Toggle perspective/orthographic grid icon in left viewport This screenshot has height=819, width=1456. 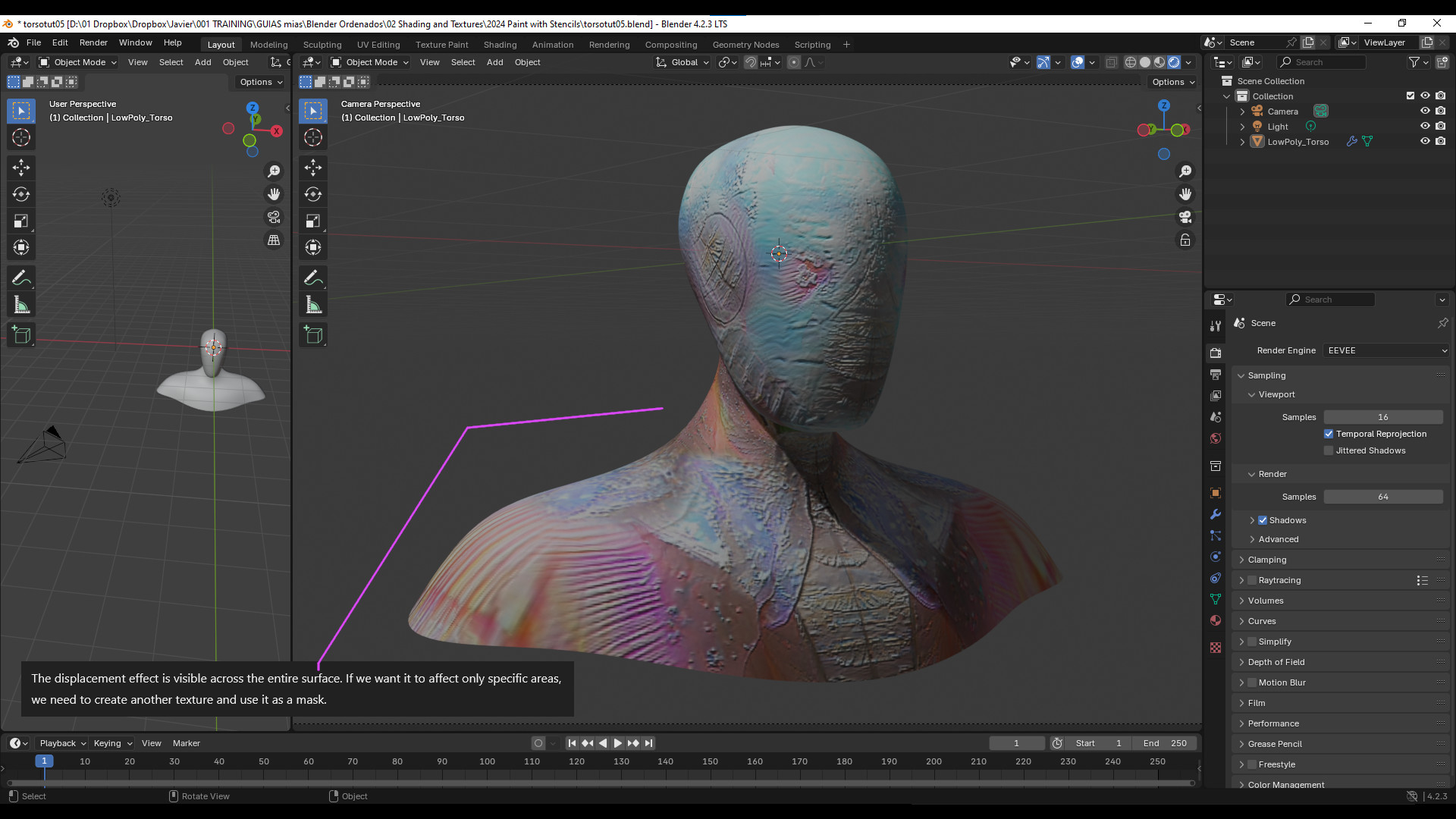coord(274,240)
